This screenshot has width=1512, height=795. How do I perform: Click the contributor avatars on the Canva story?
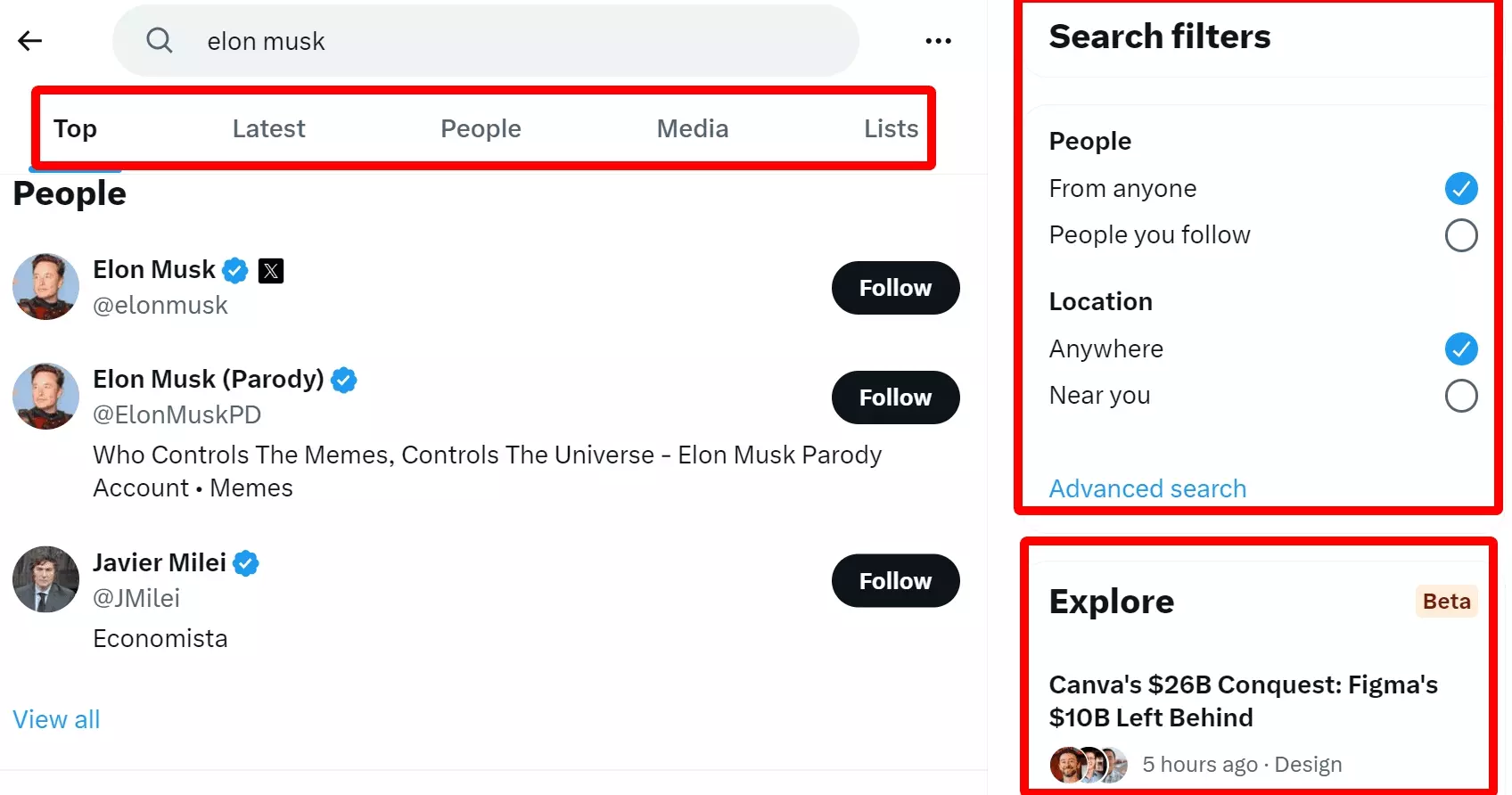coord(1088,764)
